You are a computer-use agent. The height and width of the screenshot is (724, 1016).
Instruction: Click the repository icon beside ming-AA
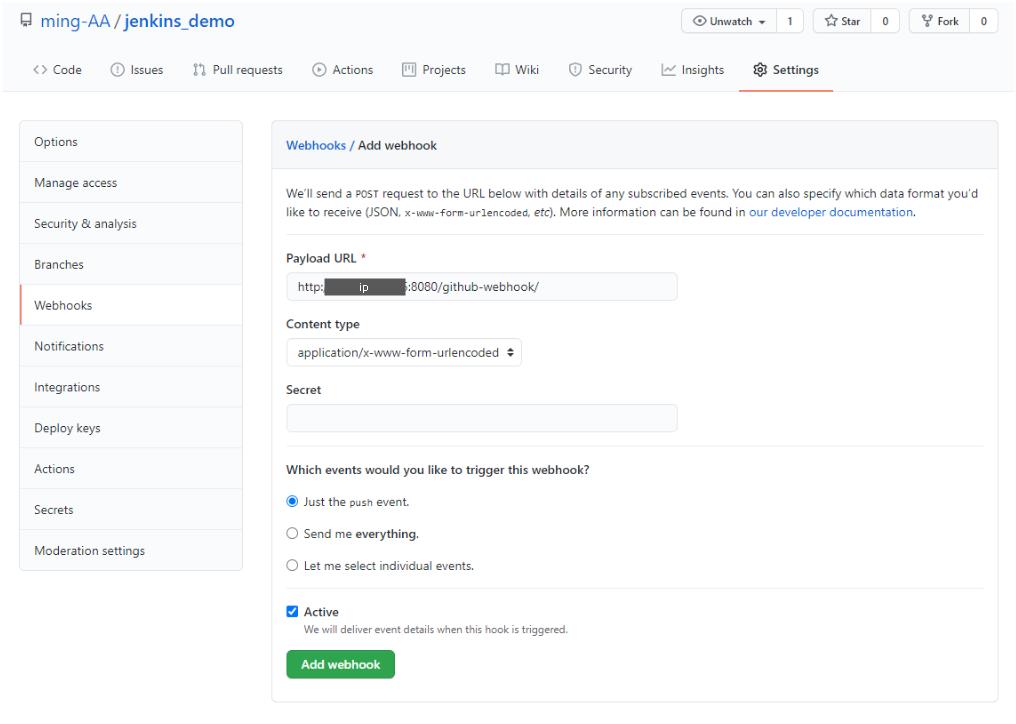[26, 20]
